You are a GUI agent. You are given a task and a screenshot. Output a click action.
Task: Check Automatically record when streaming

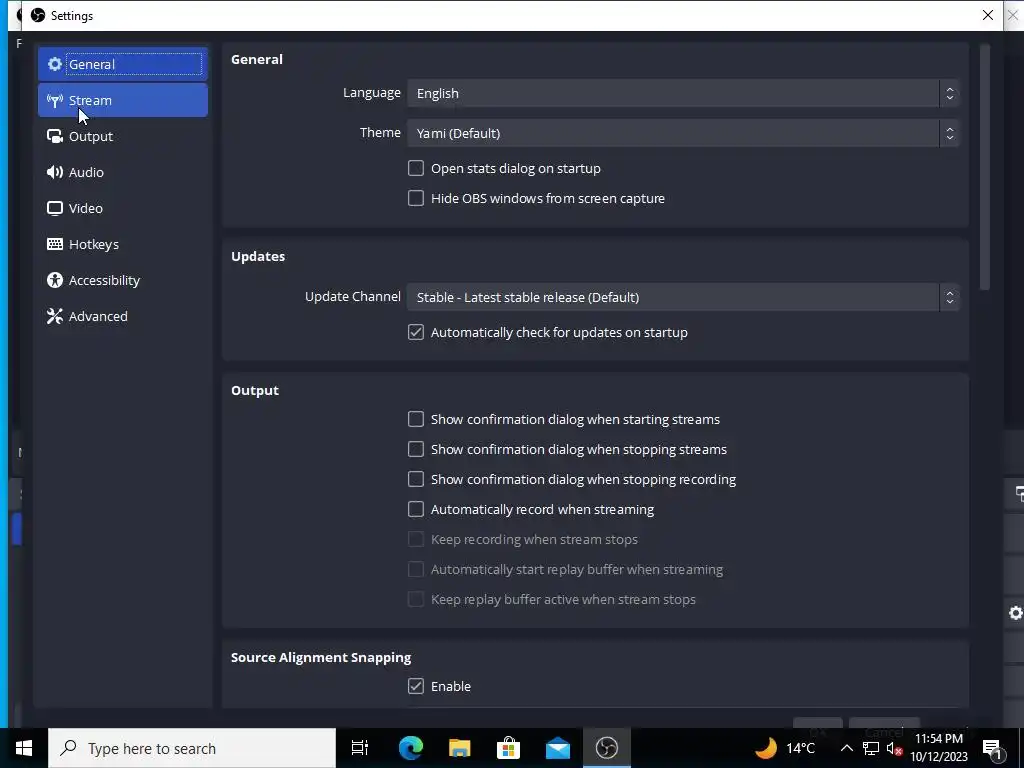pos(415,509)
